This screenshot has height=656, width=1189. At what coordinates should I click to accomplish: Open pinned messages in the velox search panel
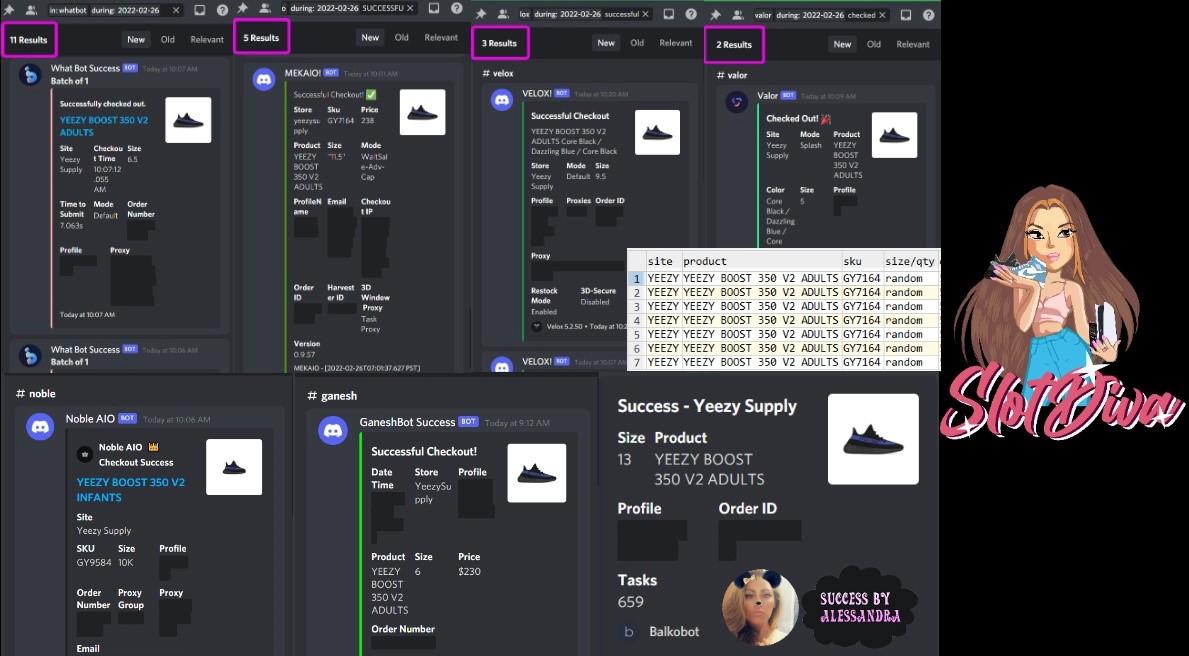(481, 14)
